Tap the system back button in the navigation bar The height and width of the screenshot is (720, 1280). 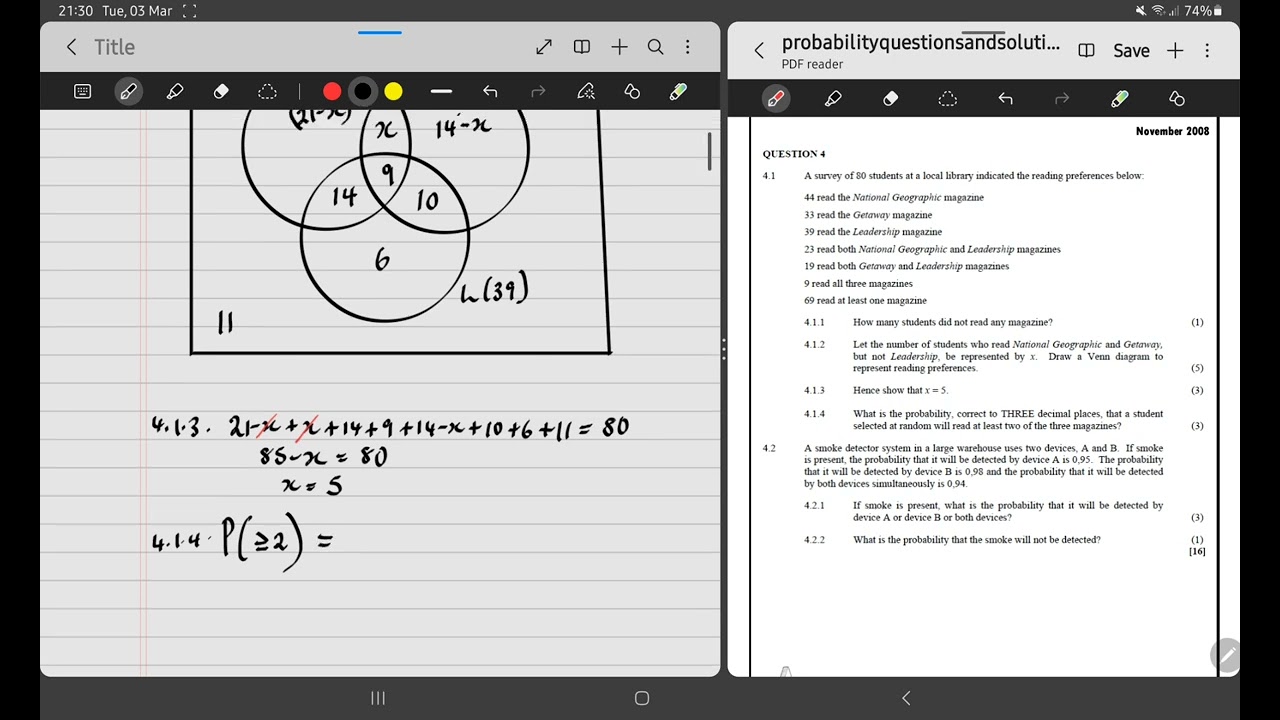(x=906, y=698)
